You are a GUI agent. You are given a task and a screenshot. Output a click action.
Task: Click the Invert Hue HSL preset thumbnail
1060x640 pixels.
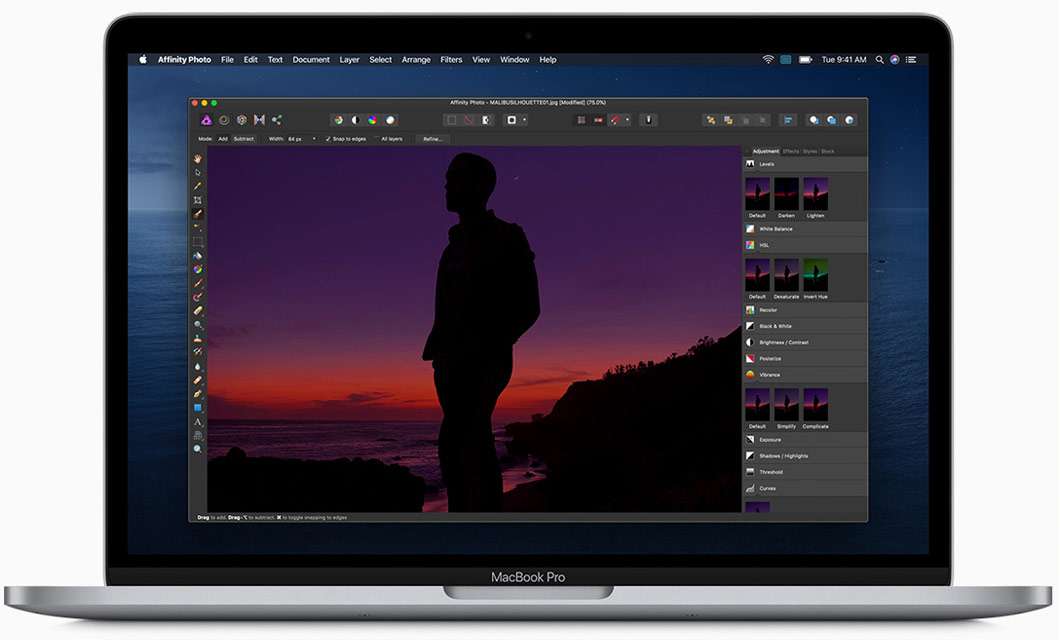815,275
